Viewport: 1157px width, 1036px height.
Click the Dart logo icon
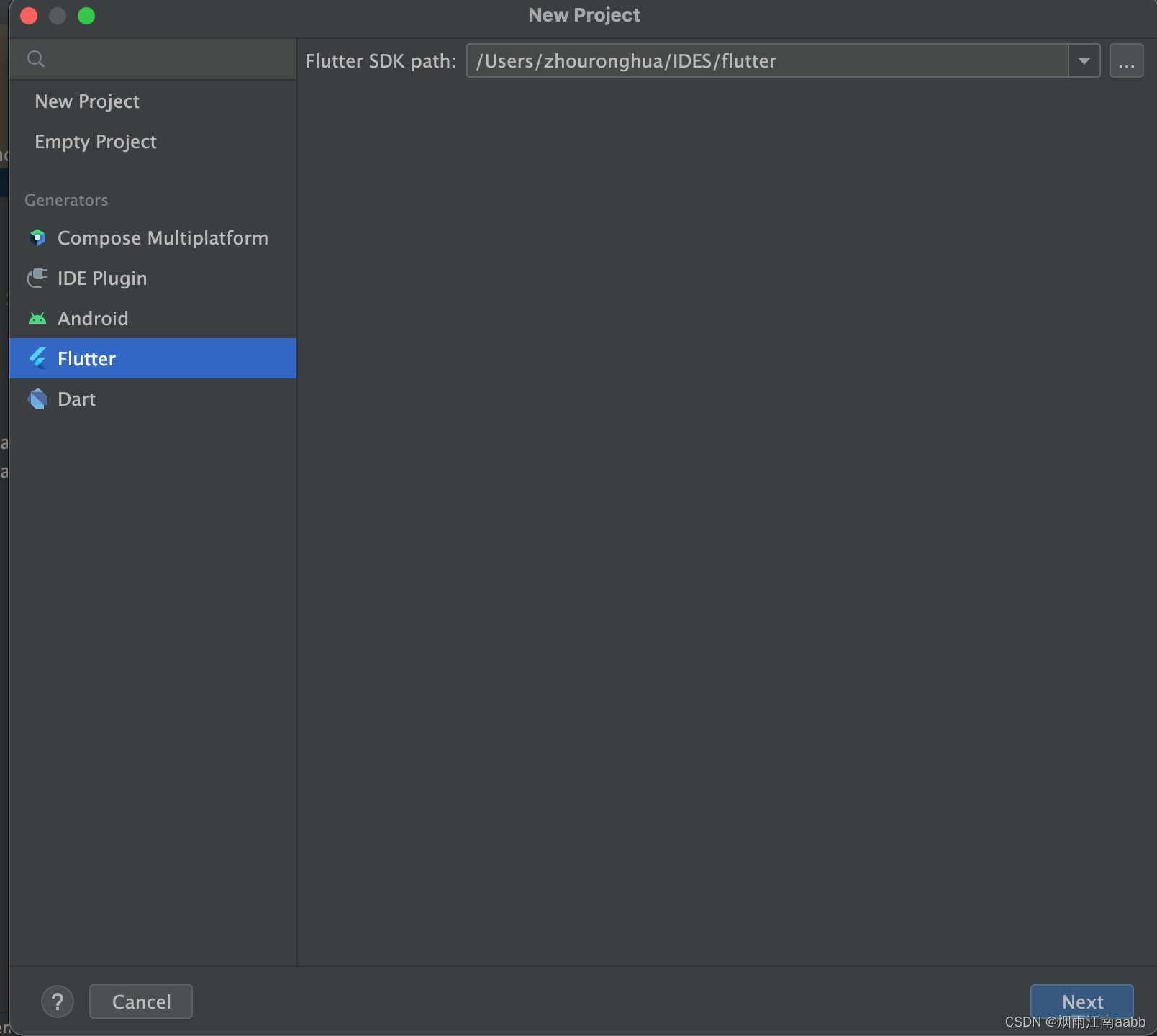click(37, 399)
